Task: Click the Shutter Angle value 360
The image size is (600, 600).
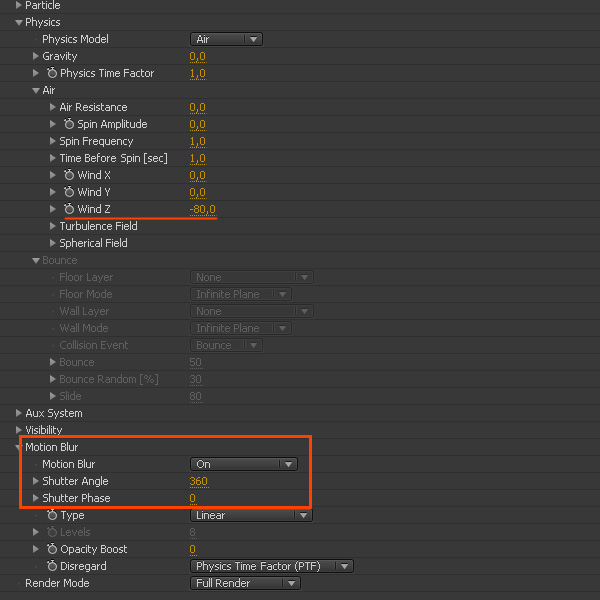Action: [x=198, y=481]
